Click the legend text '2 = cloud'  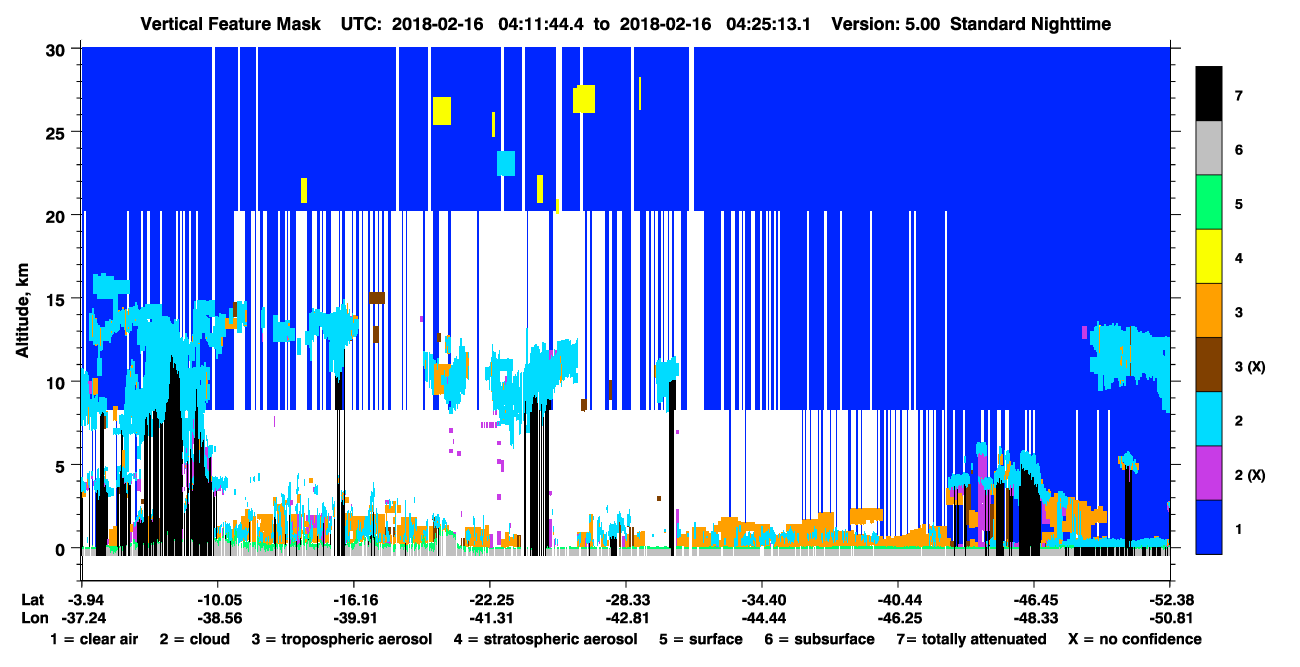pos(195,639)
